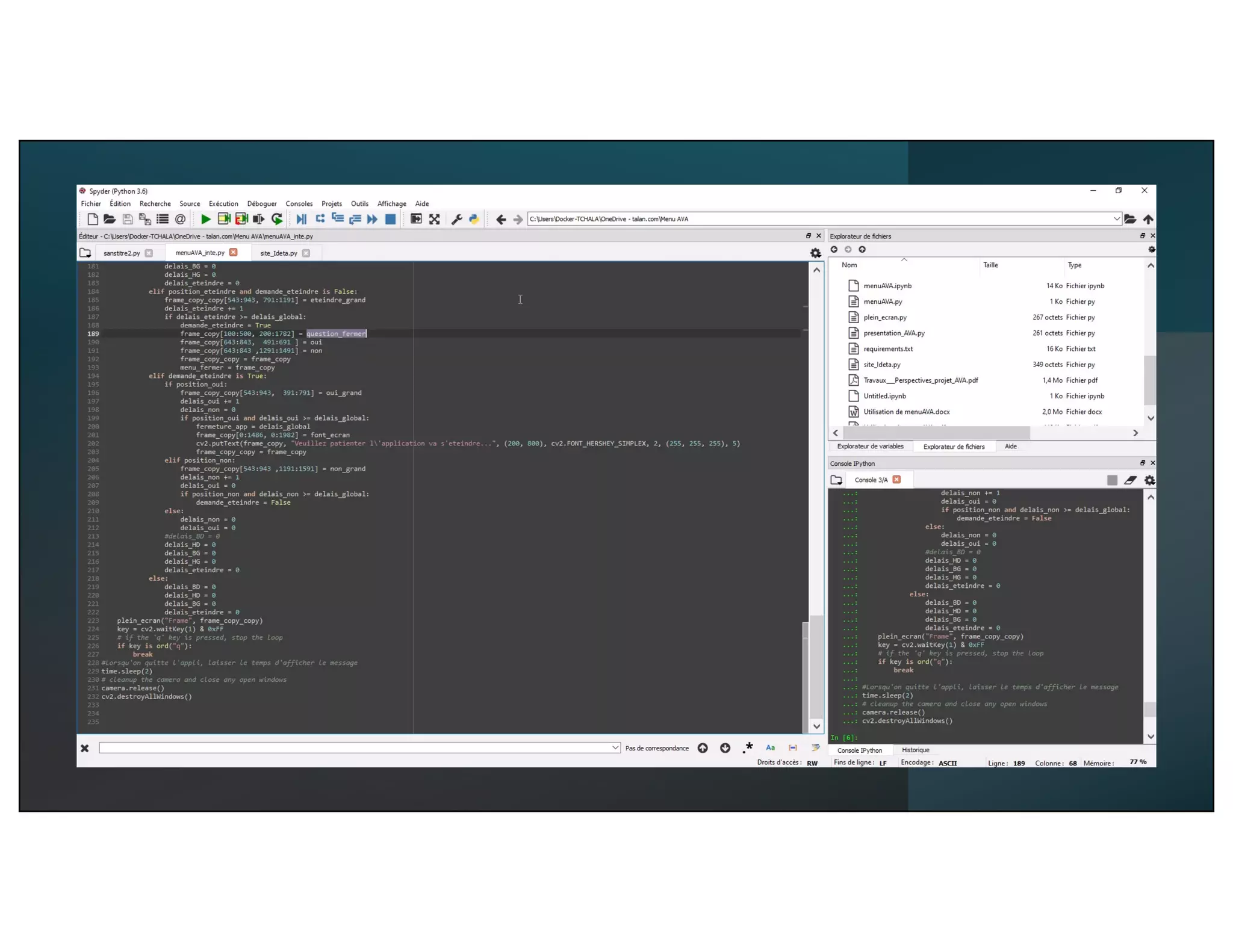This screenshot has height=952, width=1233.
Task: Expand the working directory path dropdown
Action: tap(1116, 219)
